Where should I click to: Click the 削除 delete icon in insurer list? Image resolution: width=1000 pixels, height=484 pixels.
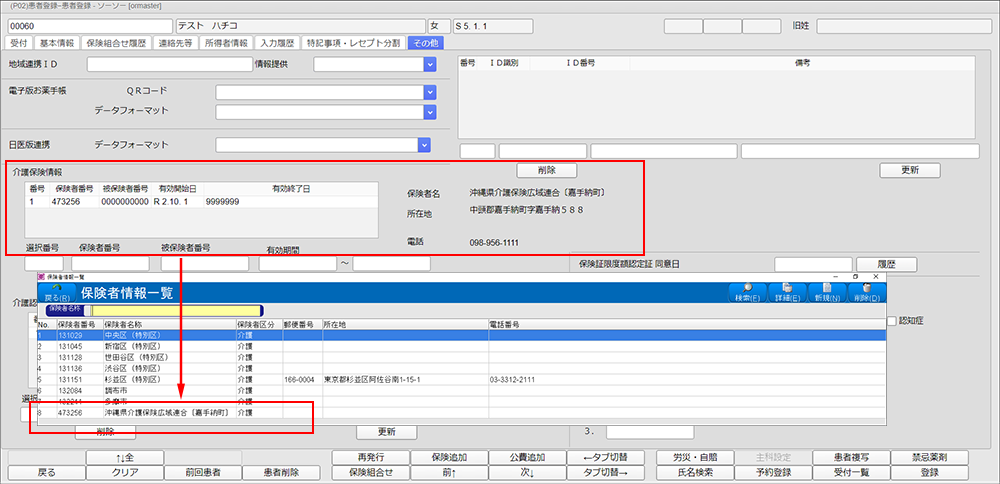click(867, 292)
